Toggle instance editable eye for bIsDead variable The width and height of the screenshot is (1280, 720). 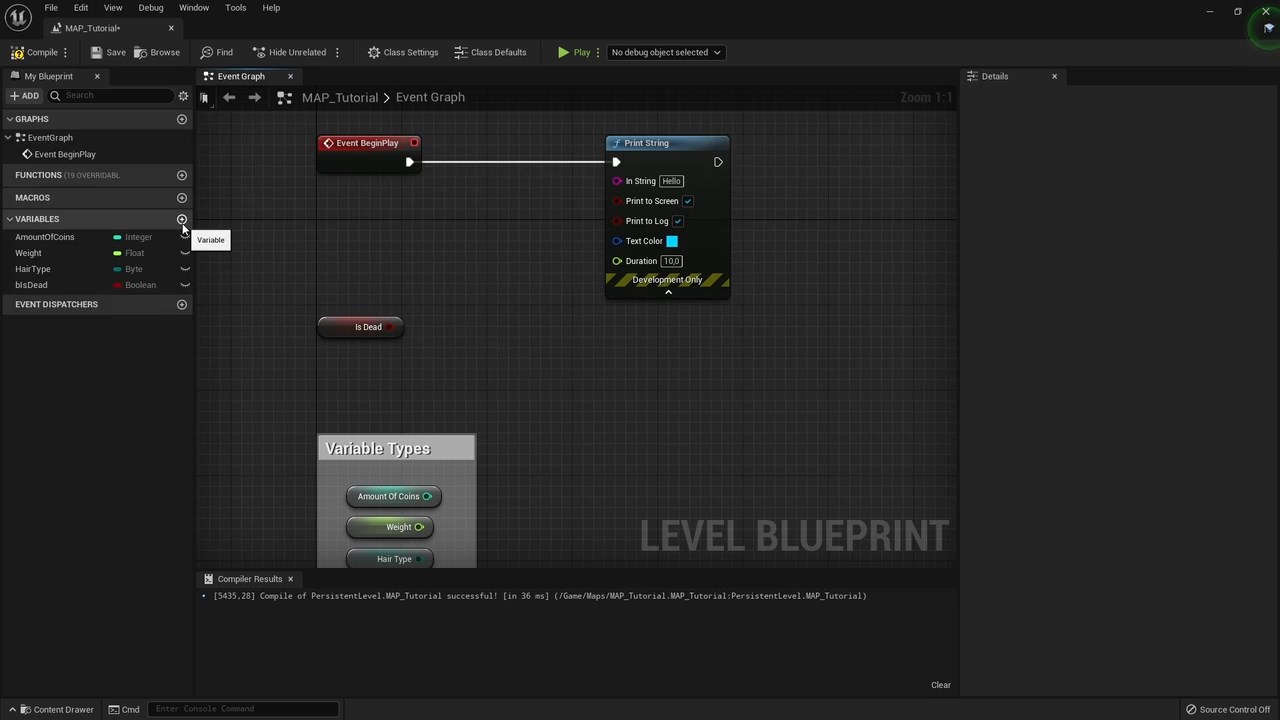pos(185,285)
